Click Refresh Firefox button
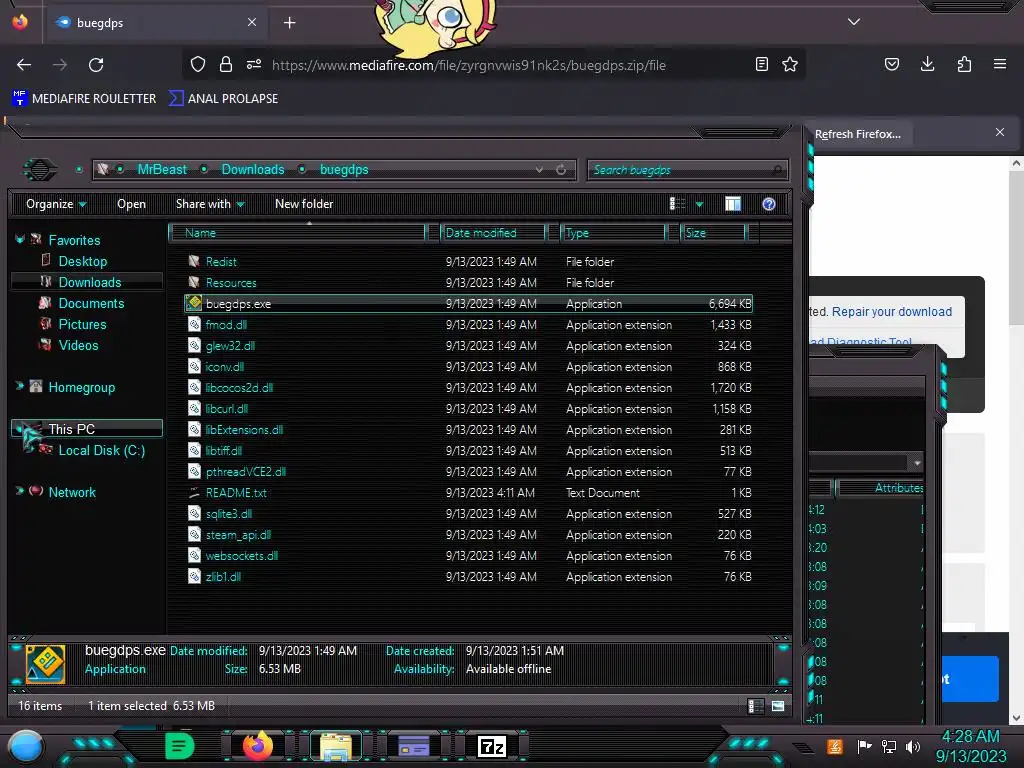 click(857, 134)
